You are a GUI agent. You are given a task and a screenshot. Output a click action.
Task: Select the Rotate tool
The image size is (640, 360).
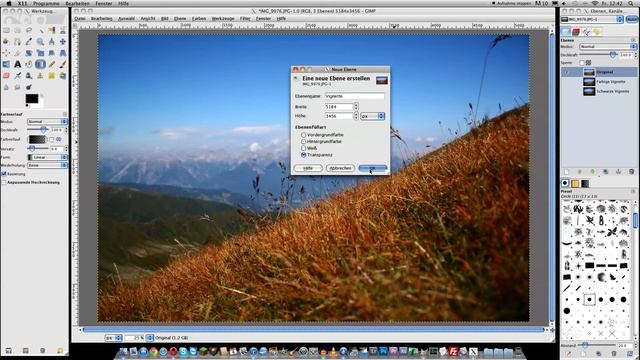click(29, 53)
